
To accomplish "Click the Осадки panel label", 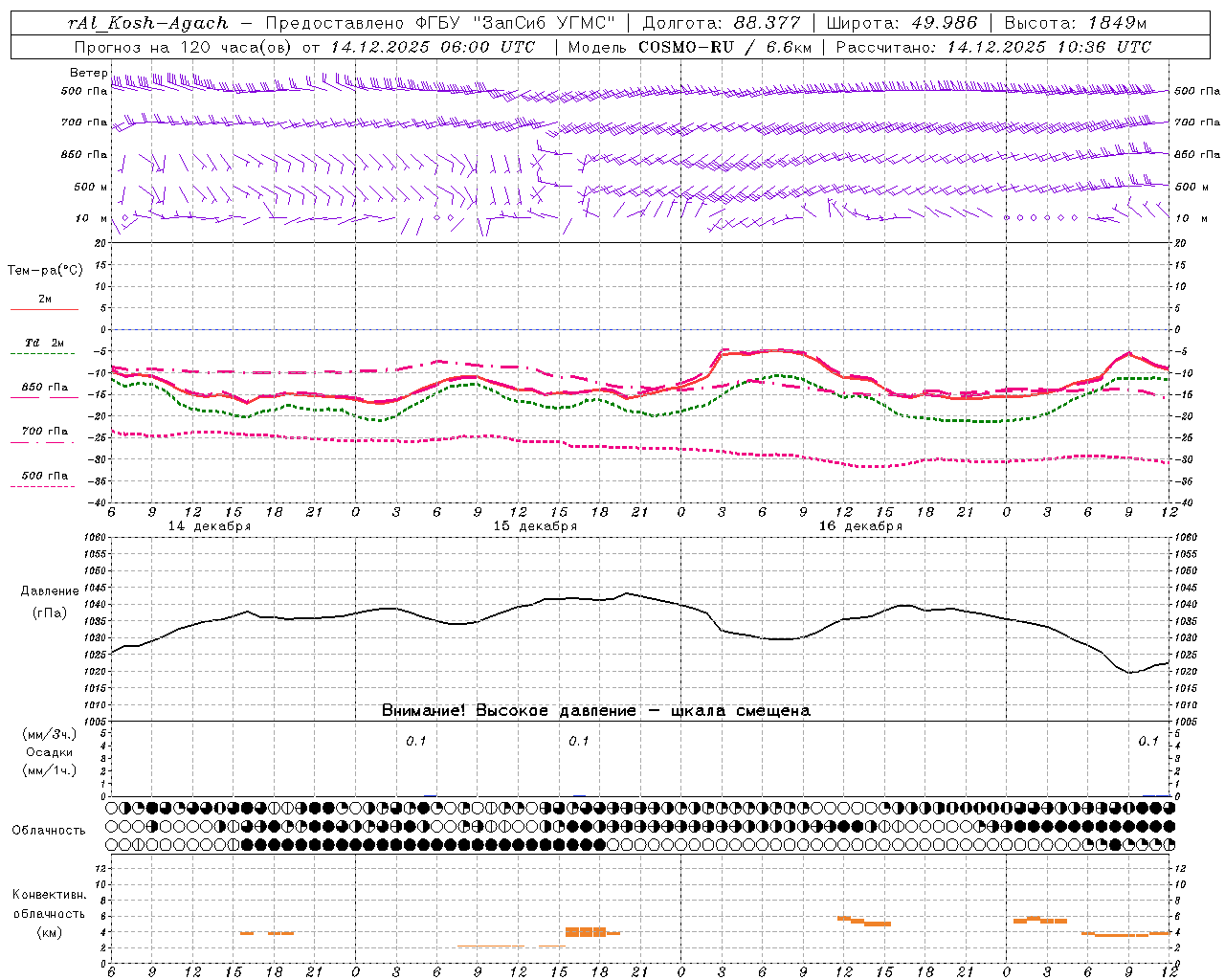I will (x=50, y=752).
